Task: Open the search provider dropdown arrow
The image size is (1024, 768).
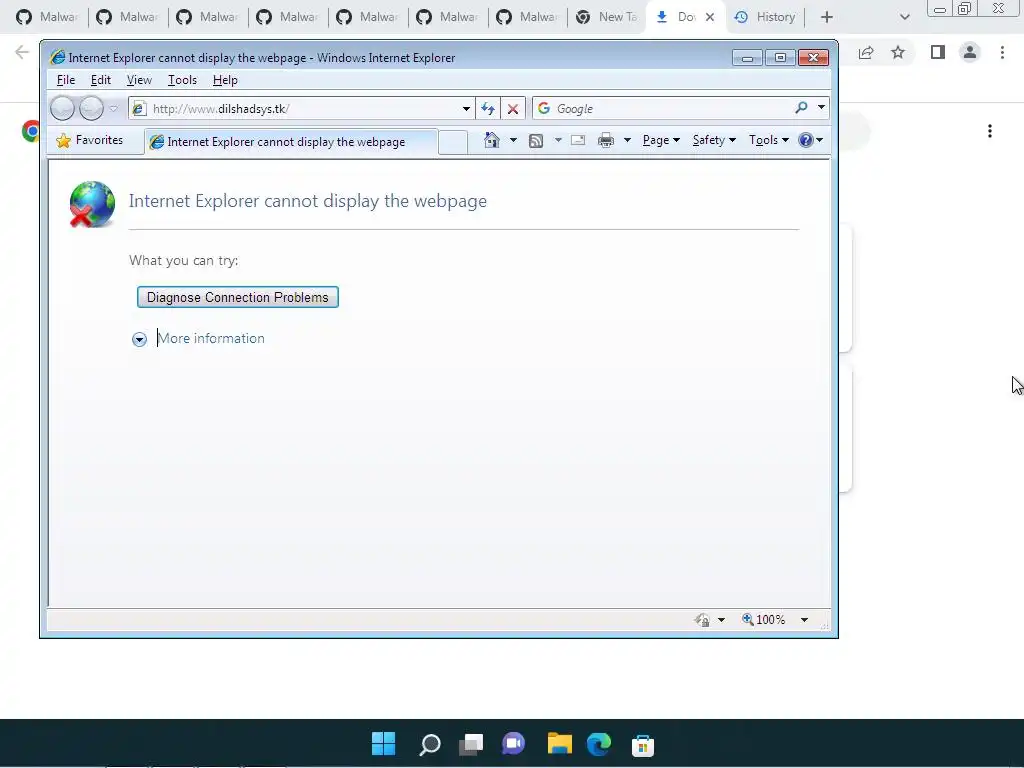Action: (x=821, y=108)
